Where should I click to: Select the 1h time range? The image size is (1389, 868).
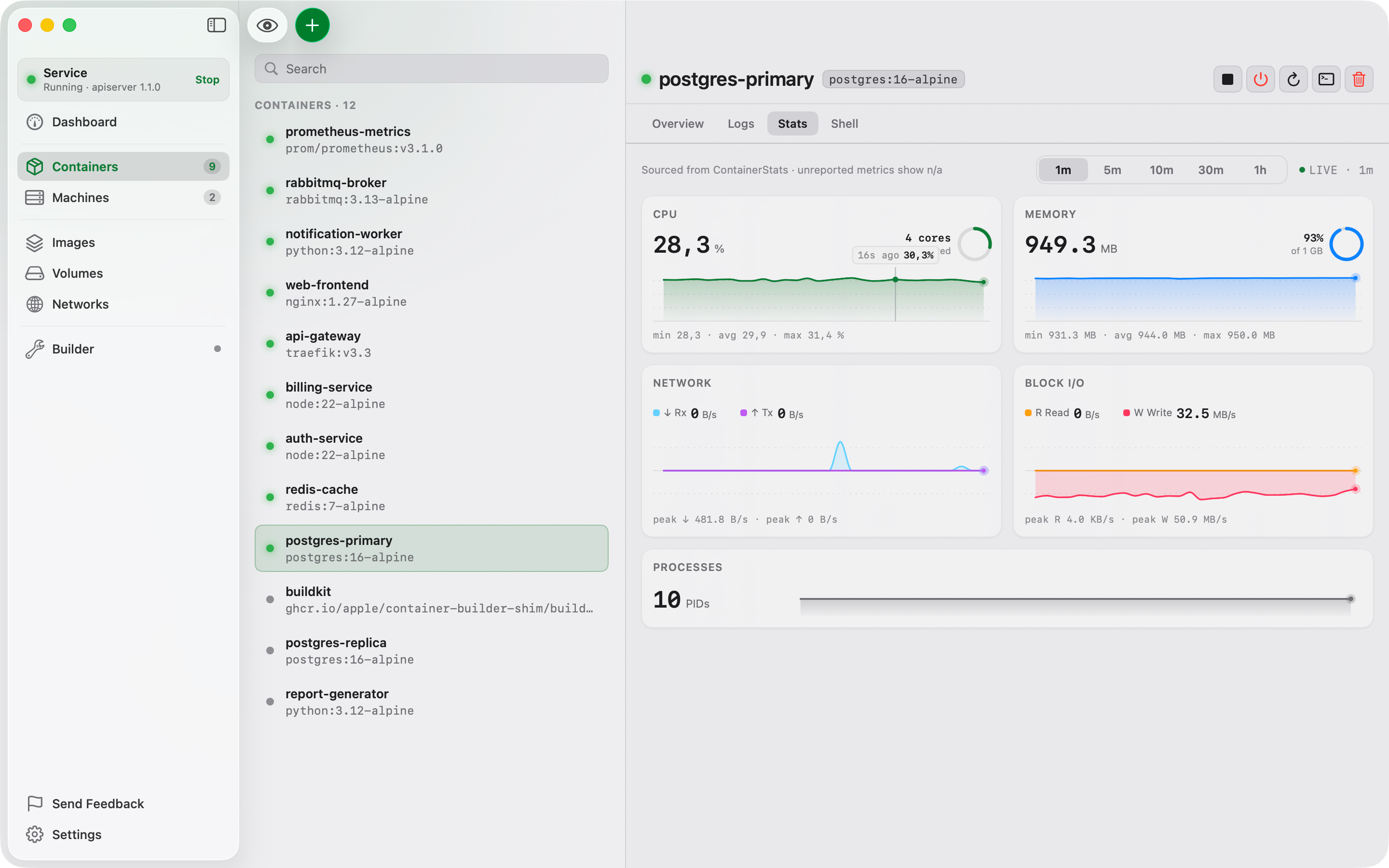(x=1260, y=170)
